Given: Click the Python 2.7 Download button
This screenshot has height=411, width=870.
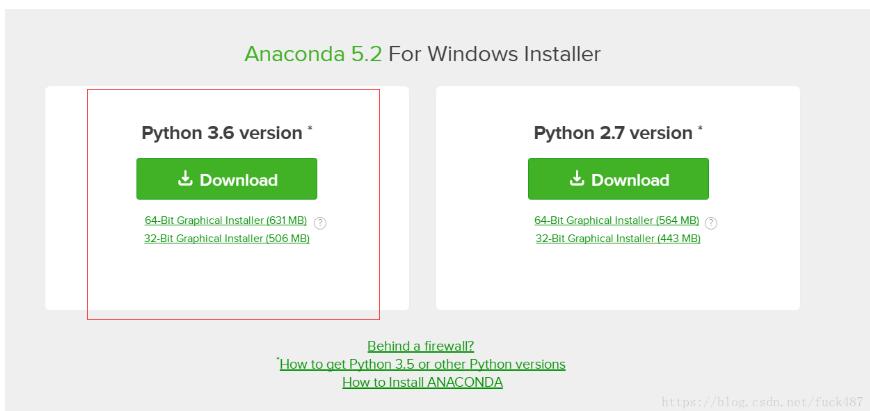Looking at the screenshot, I should coord(618,179).
